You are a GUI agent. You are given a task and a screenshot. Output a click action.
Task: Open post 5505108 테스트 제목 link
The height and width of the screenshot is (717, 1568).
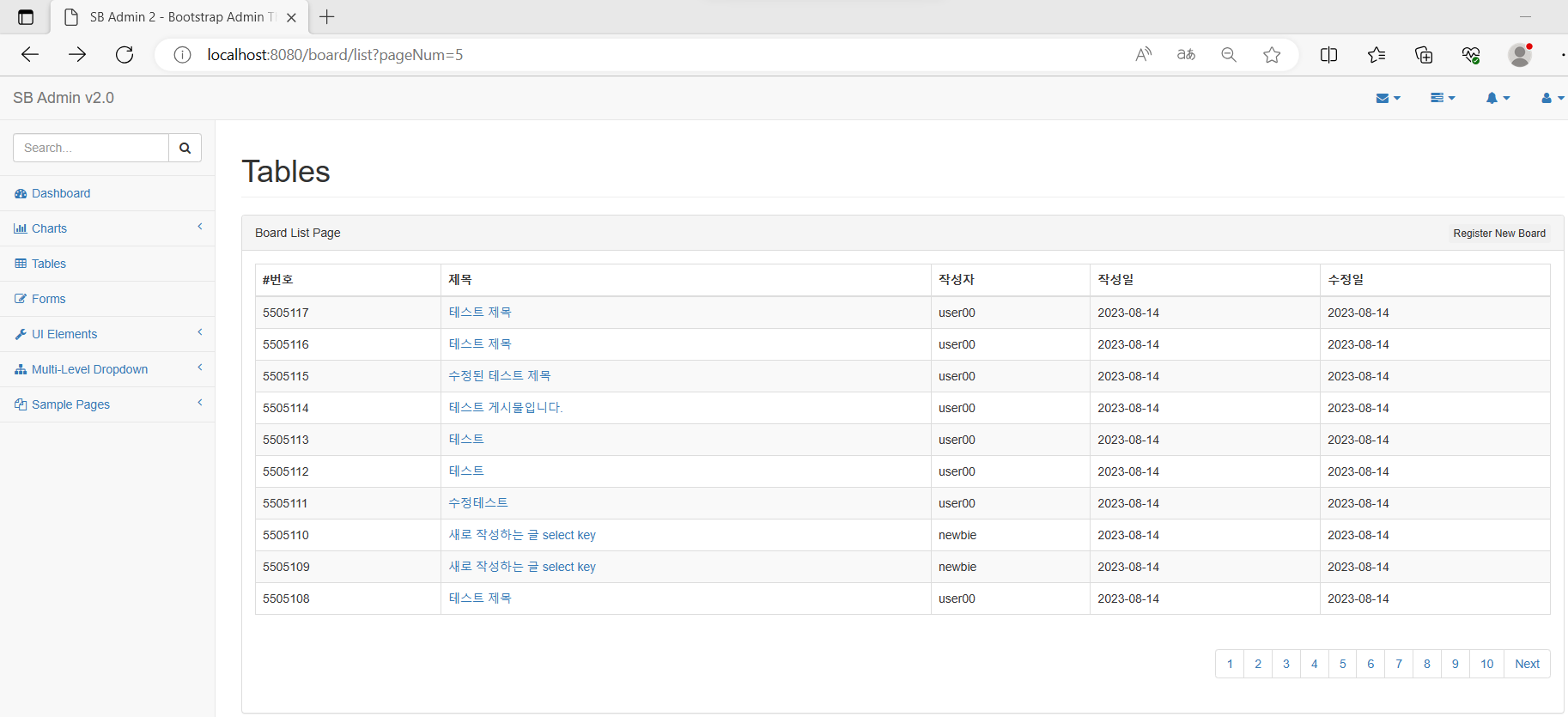[480, 599]
